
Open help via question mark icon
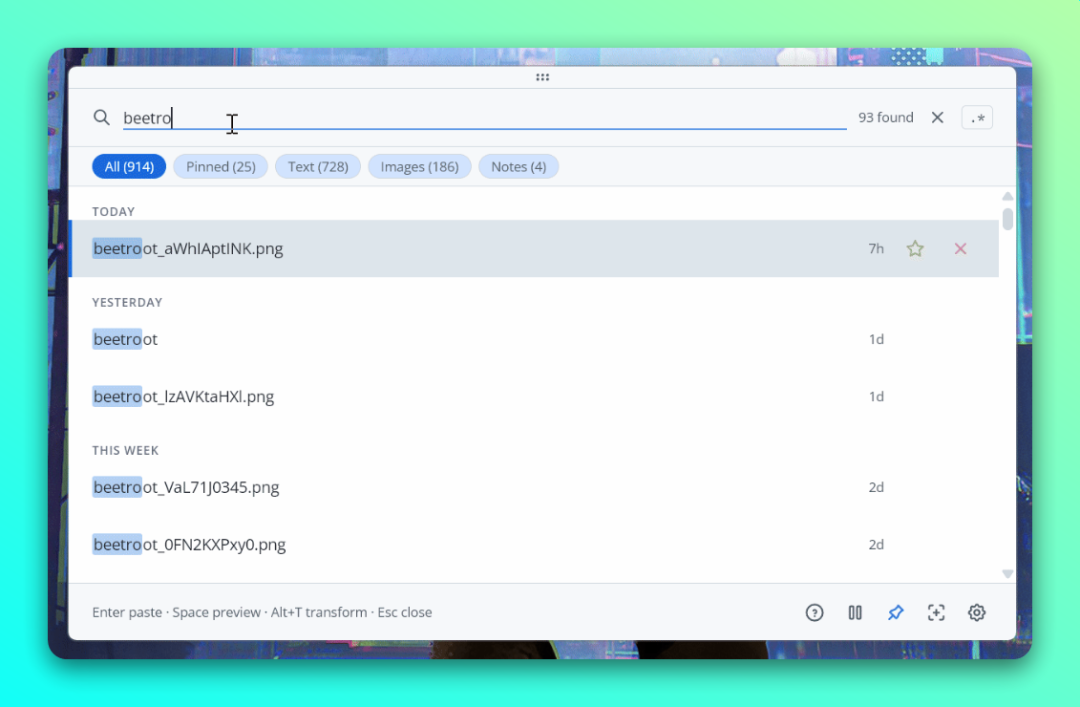[814, 613]
